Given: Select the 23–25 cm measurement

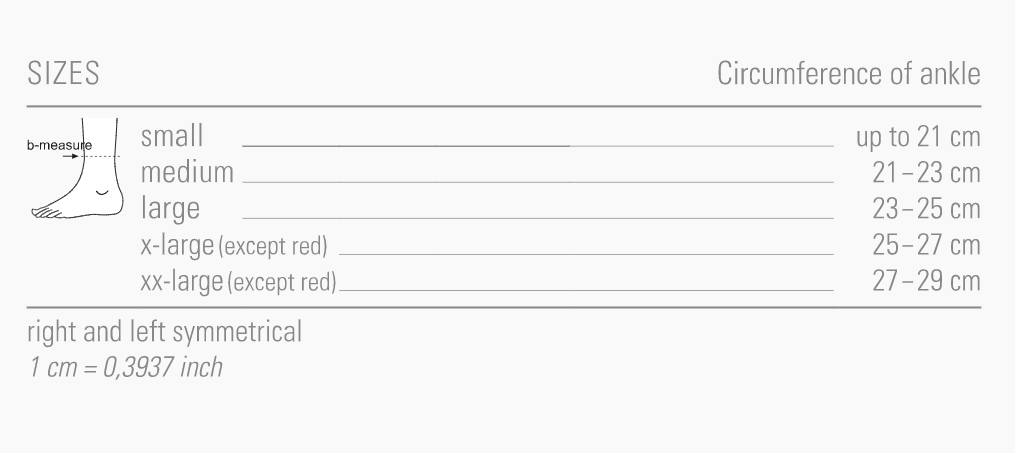Looking at the screenshot, I should [x=925, y=209].
